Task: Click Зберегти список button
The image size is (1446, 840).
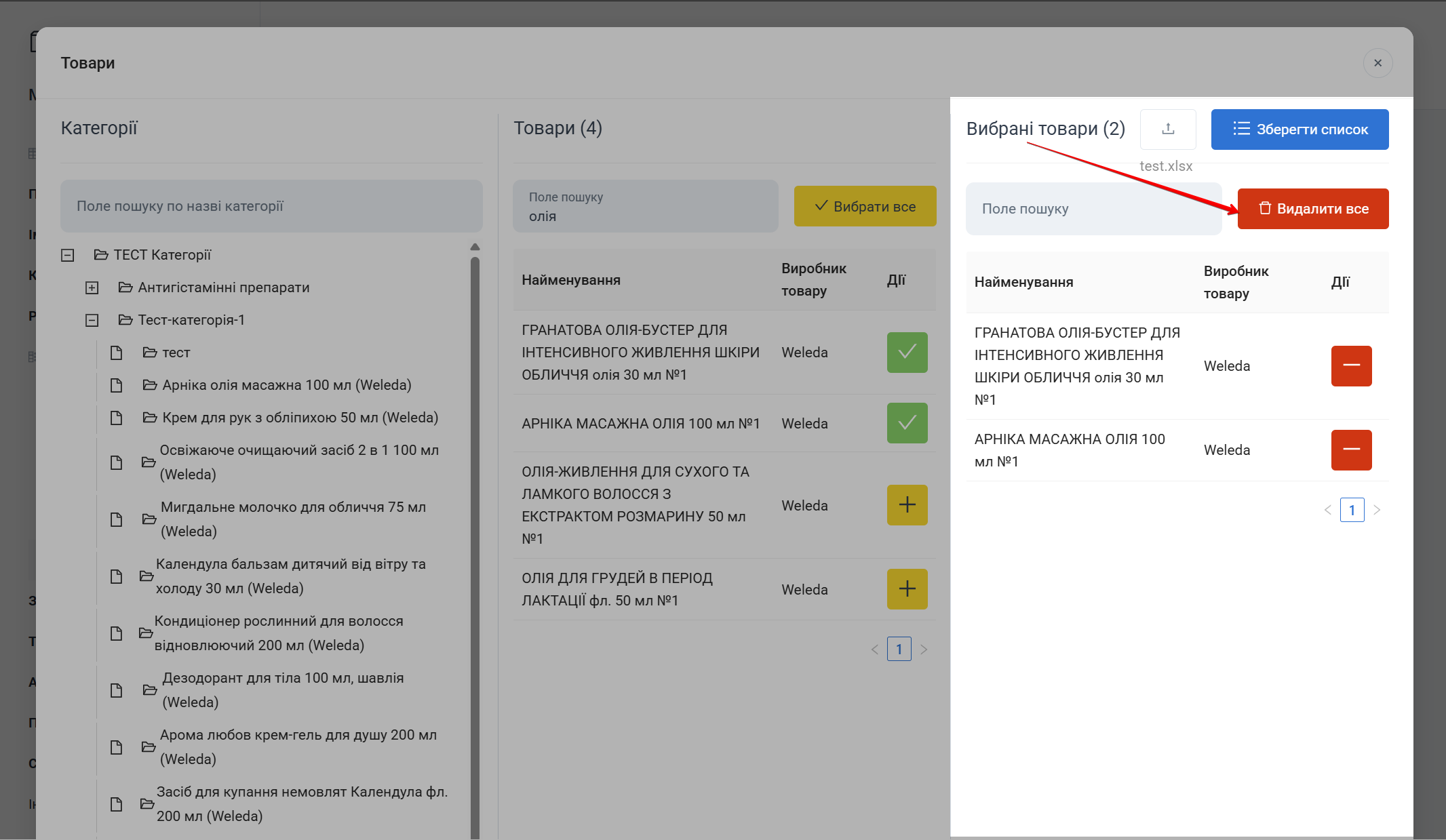Action: pyautogui.click(x=1299, y=129)
